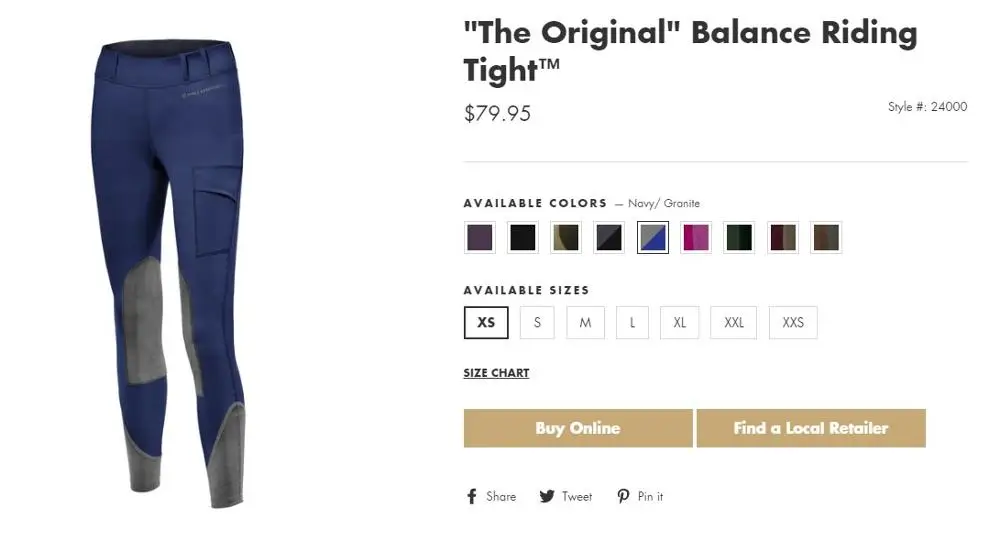The width and height of the screenshot is (1000, 541).
Task: Select size XS
Action: 486,323
